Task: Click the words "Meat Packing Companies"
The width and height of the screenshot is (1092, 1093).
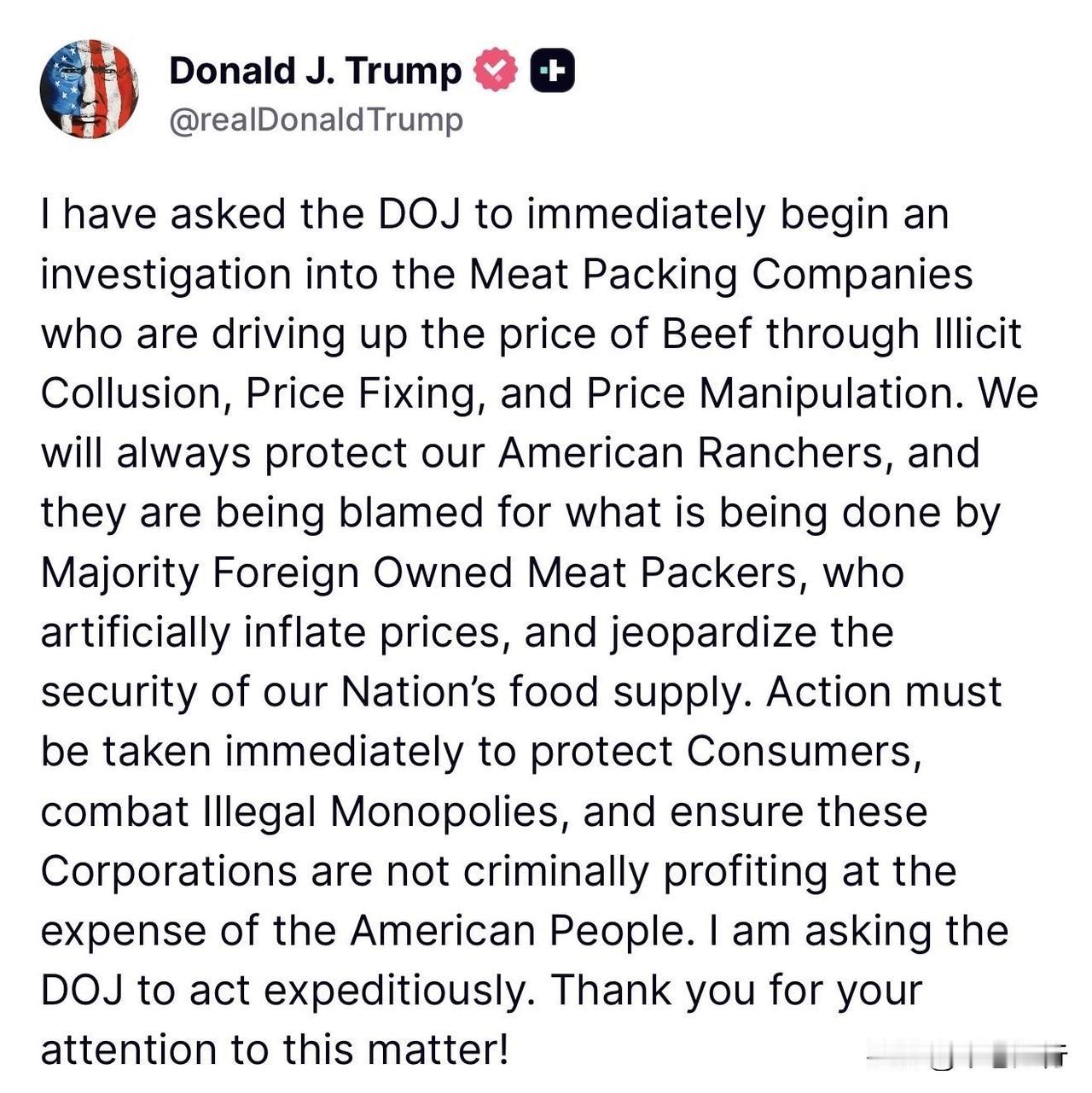Action: [x=721, y=275]
